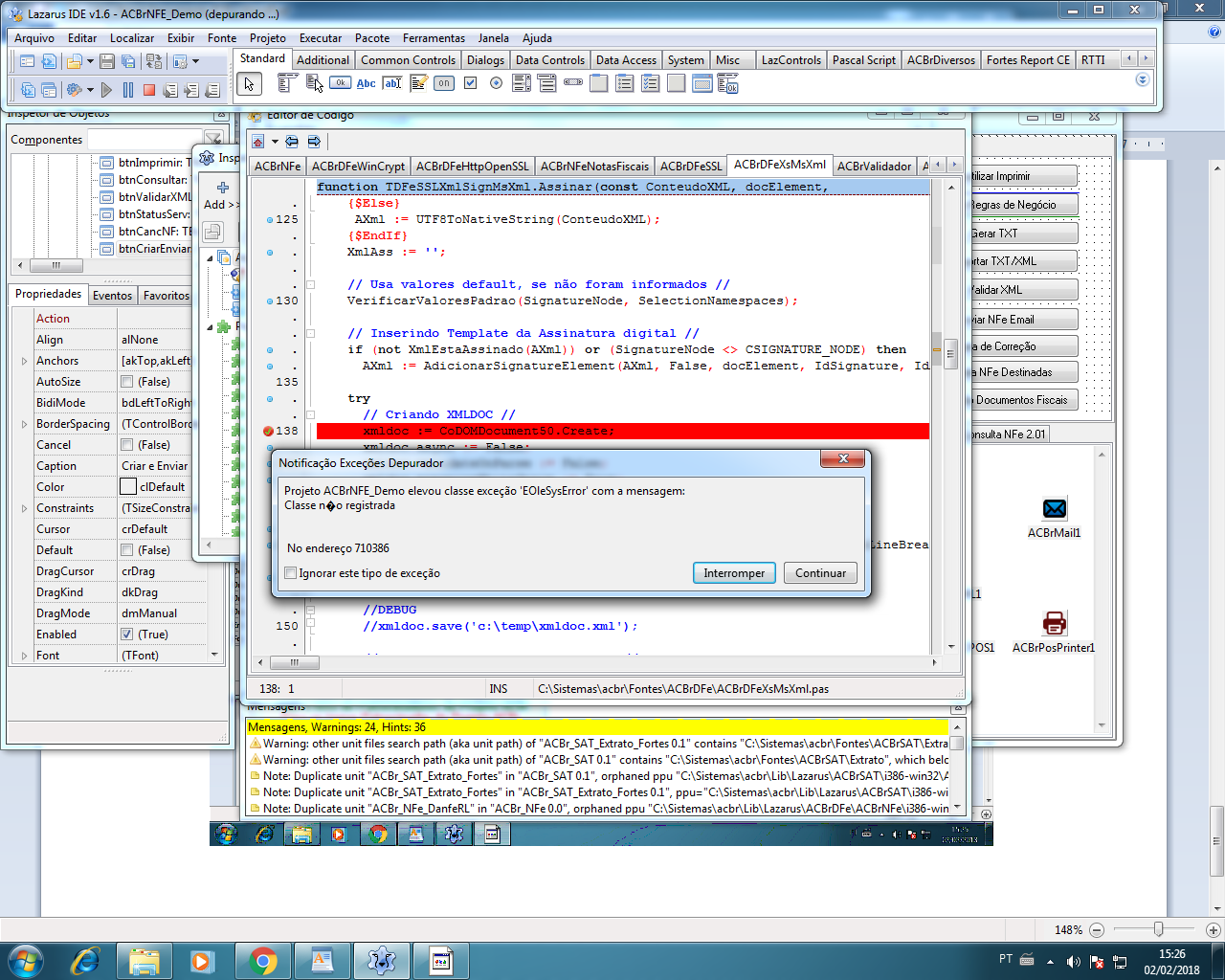Image resolution: width=1225 pixels, height=980 pixels.
Task: Pick the TRadioButton component icon
Action: [496, 83]
